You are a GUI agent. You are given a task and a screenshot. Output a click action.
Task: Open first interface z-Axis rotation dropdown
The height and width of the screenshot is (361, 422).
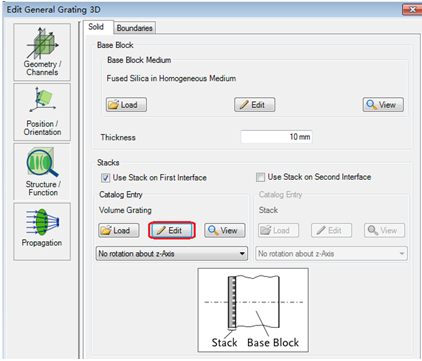click(172, 254)
